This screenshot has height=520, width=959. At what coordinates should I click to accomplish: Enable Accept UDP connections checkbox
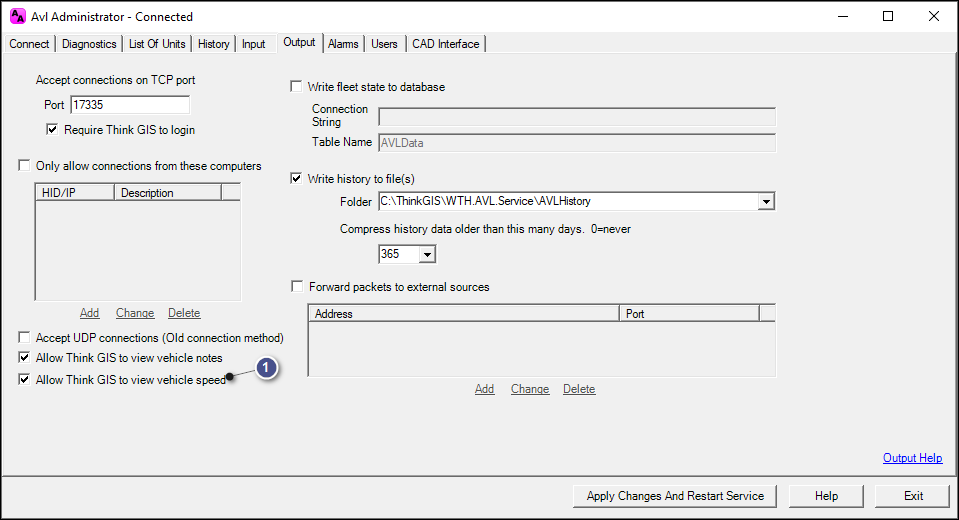[x=24, y=338]
